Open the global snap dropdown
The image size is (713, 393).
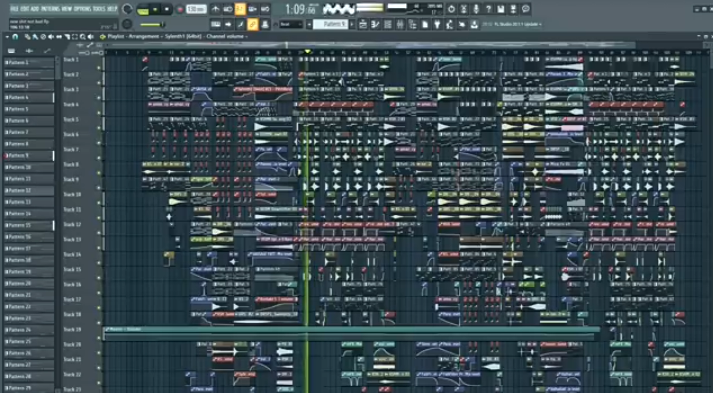coord(291,24)
